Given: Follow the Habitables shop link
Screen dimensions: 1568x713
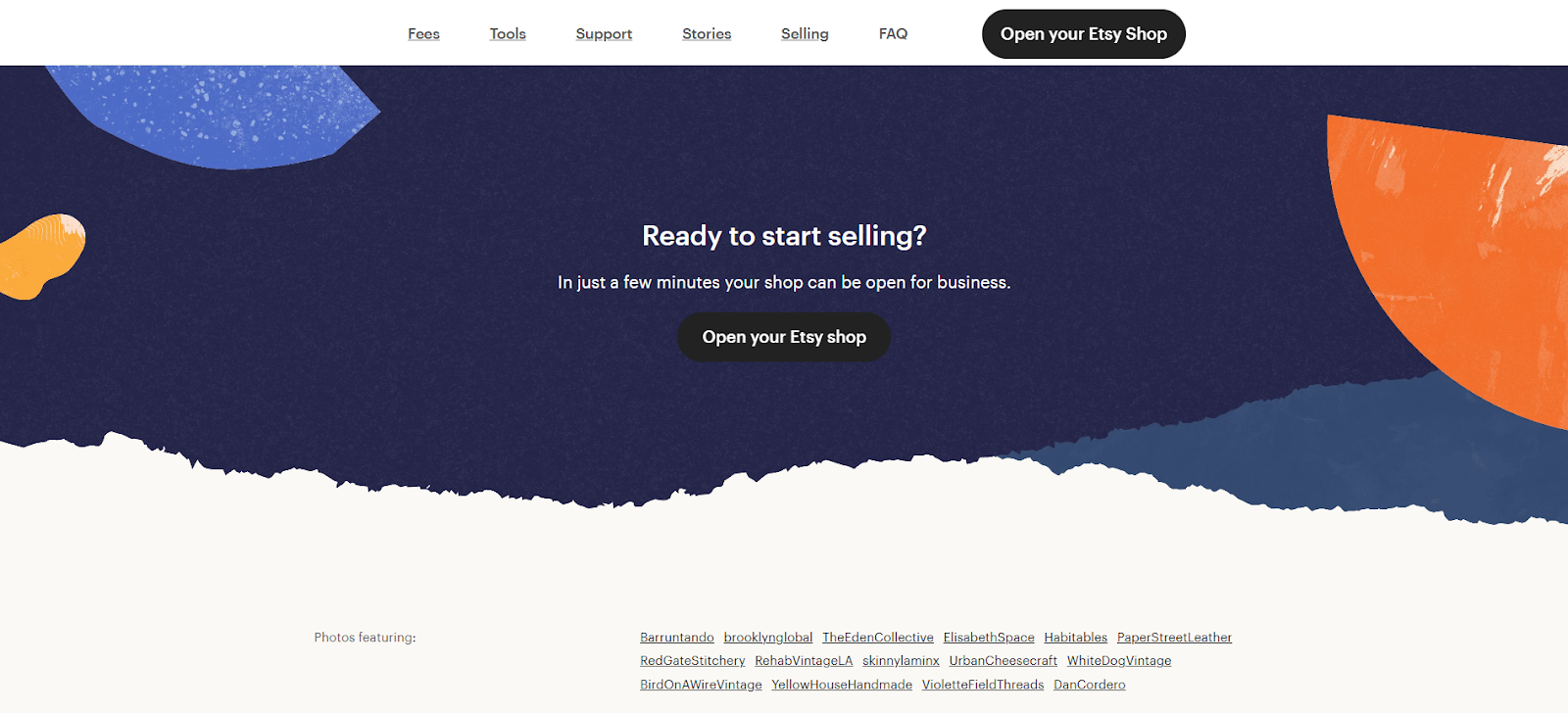Looking at the screenshot, I should click(1076, 638).
